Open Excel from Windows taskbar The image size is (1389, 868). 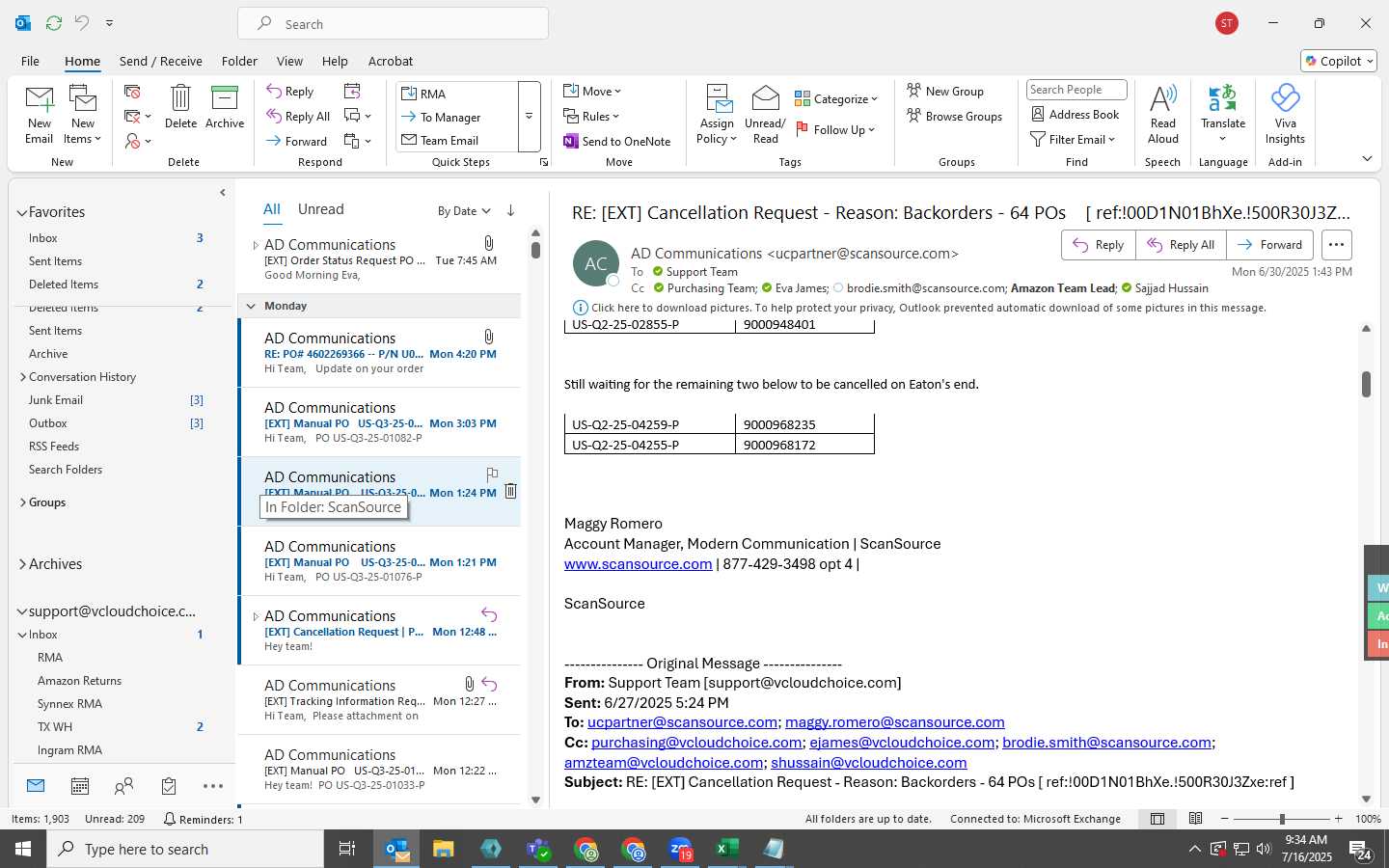(x=726, y=849)
